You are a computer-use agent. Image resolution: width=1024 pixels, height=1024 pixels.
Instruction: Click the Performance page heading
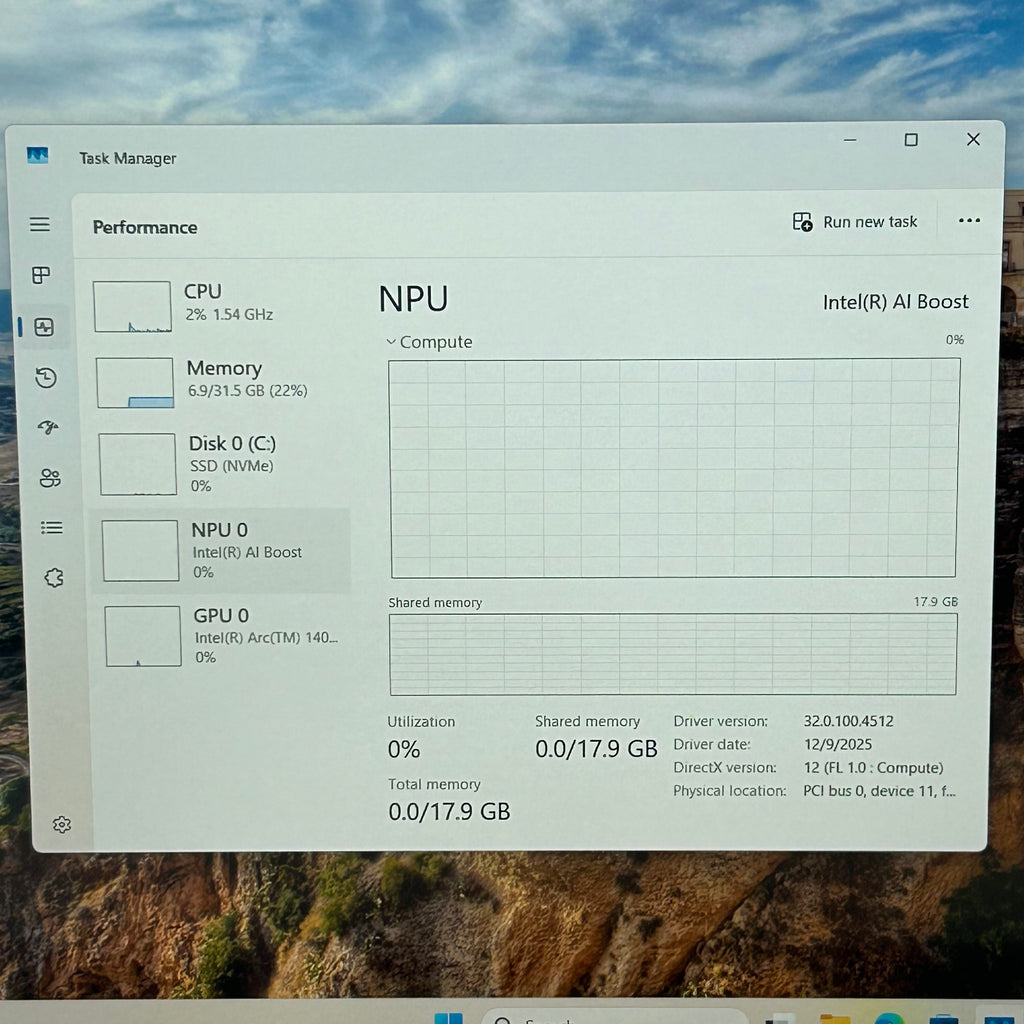pyautogui.click(x=145, y=227)
